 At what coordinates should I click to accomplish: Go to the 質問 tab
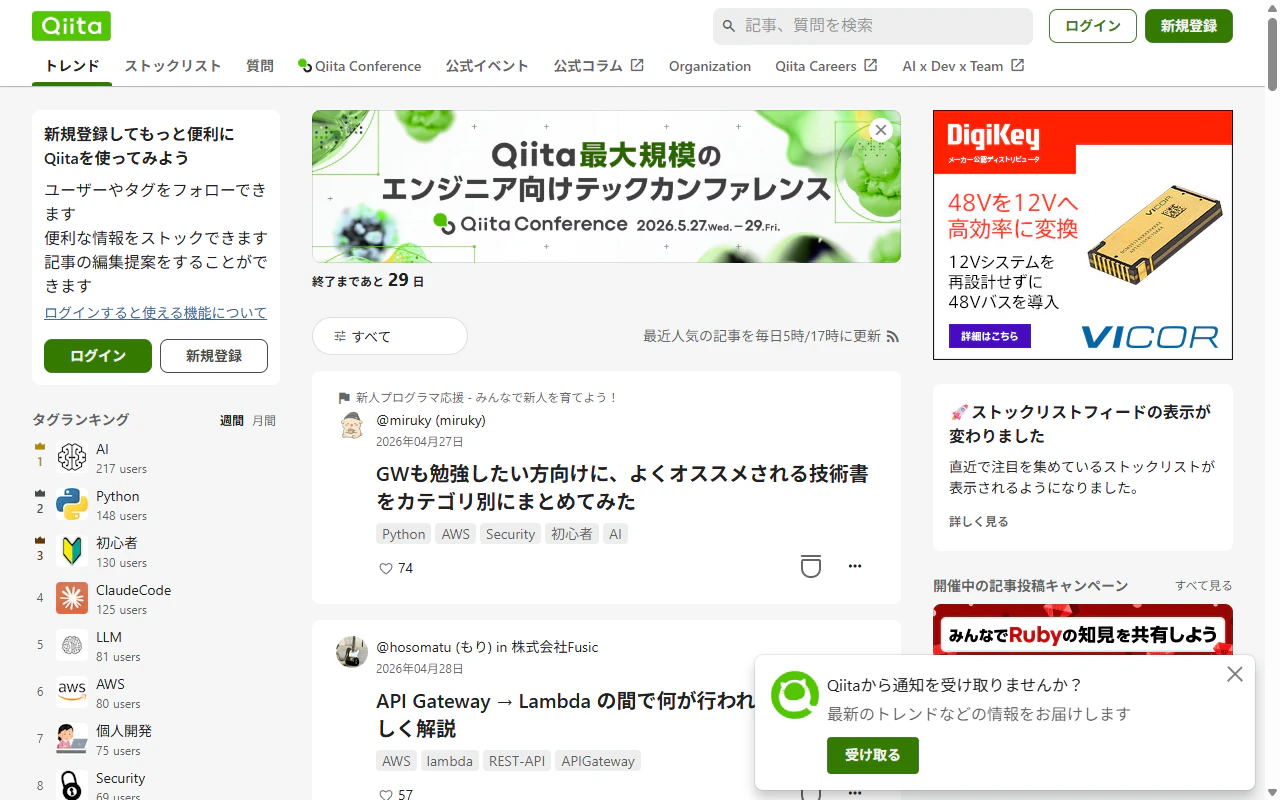tap(260, 66)
